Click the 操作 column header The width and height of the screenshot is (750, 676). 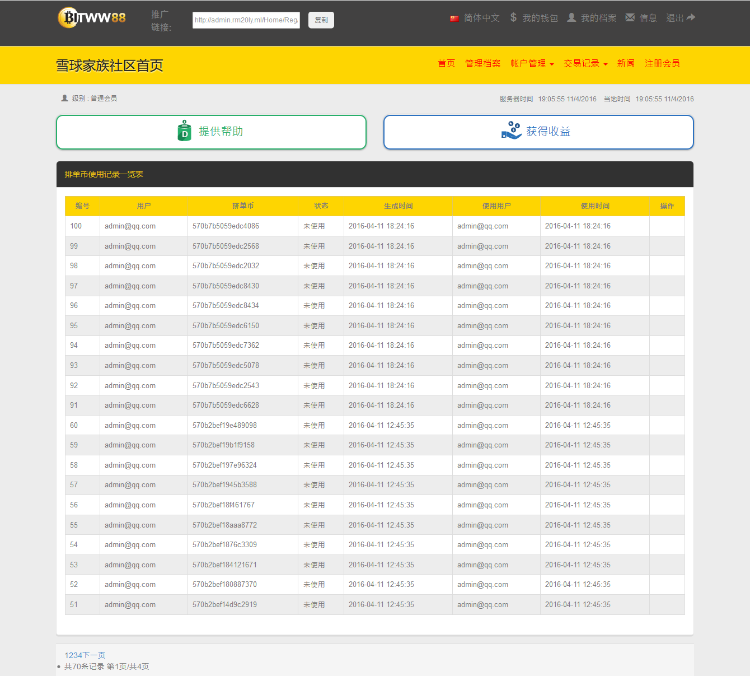coord(667,206)
